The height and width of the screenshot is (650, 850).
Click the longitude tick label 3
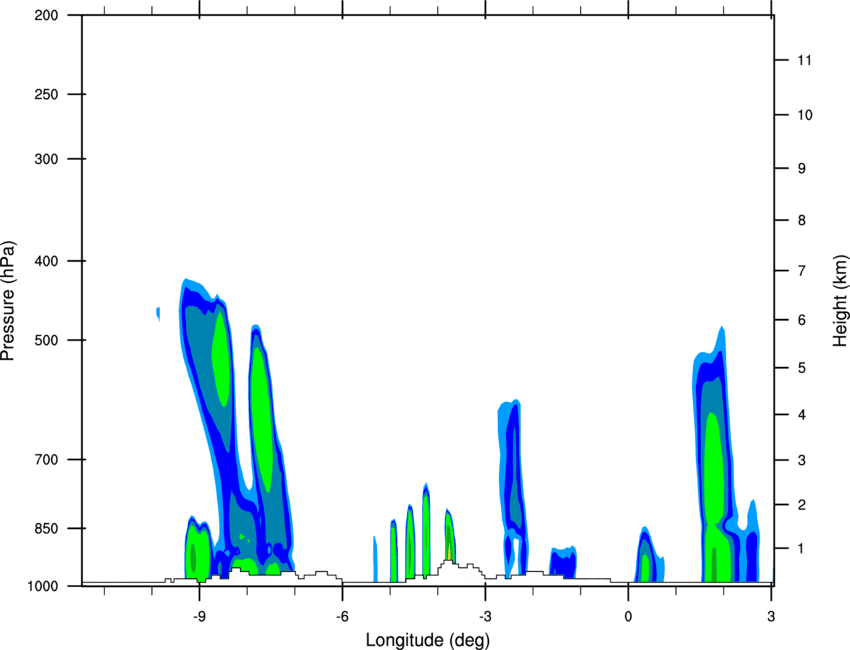(771, 616)
